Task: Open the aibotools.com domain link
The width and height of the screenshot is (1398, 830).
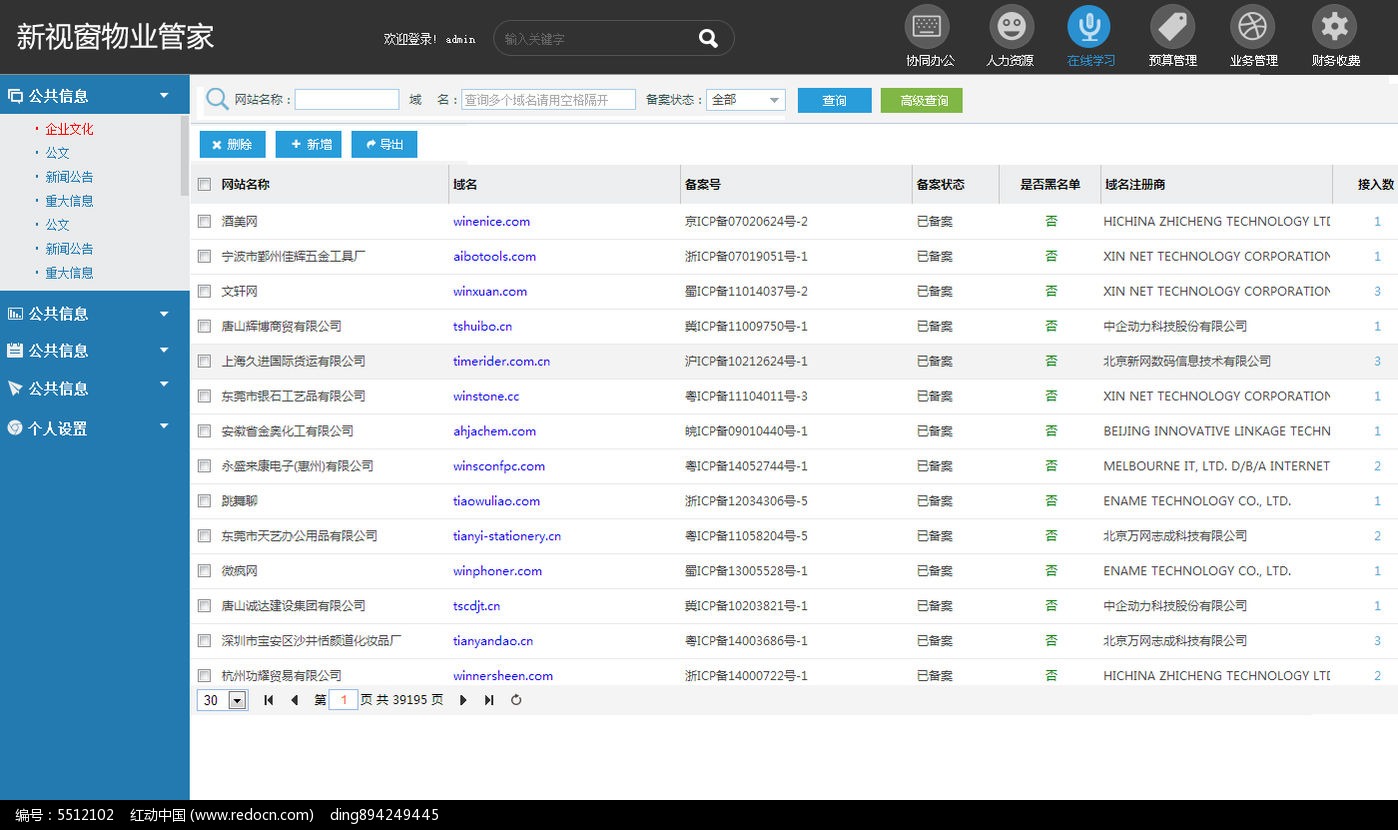Action: (494, 256)
